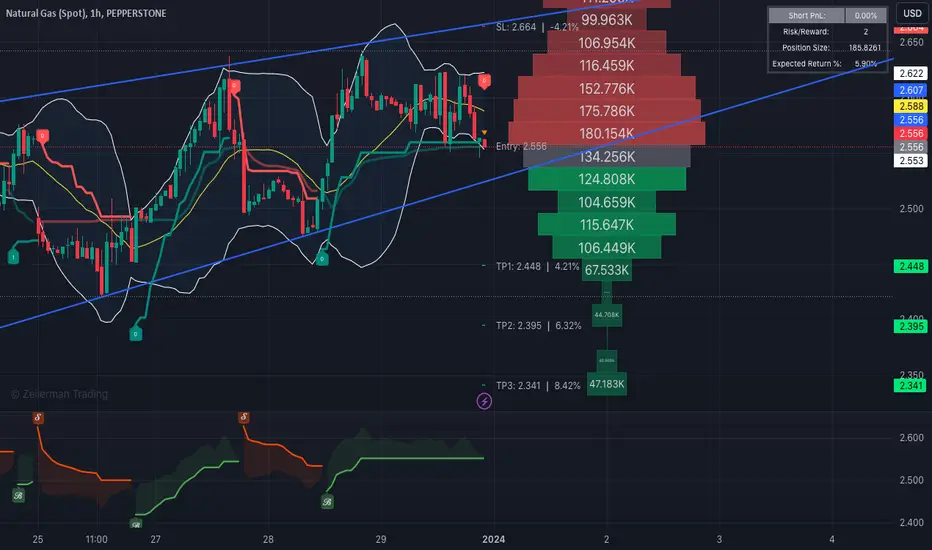Click the 2.400 tick on the oscillator scale

pos(911,523)
